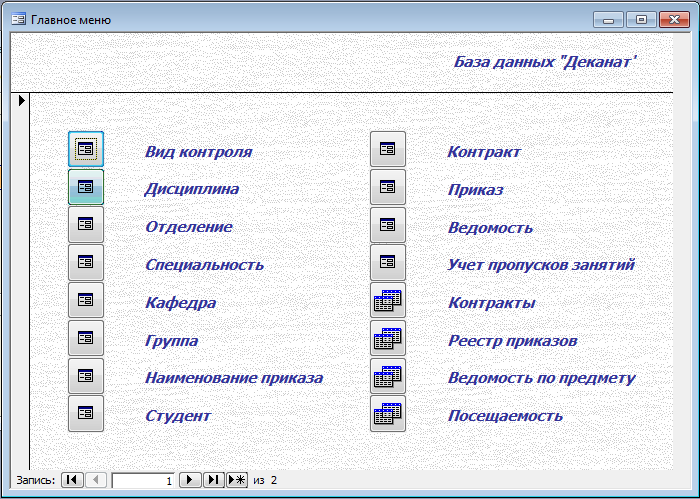Image resolution: width=700 pixels, height=499 pixels.
Task: Open the Специальность form icon
Action: click(86, 263)
